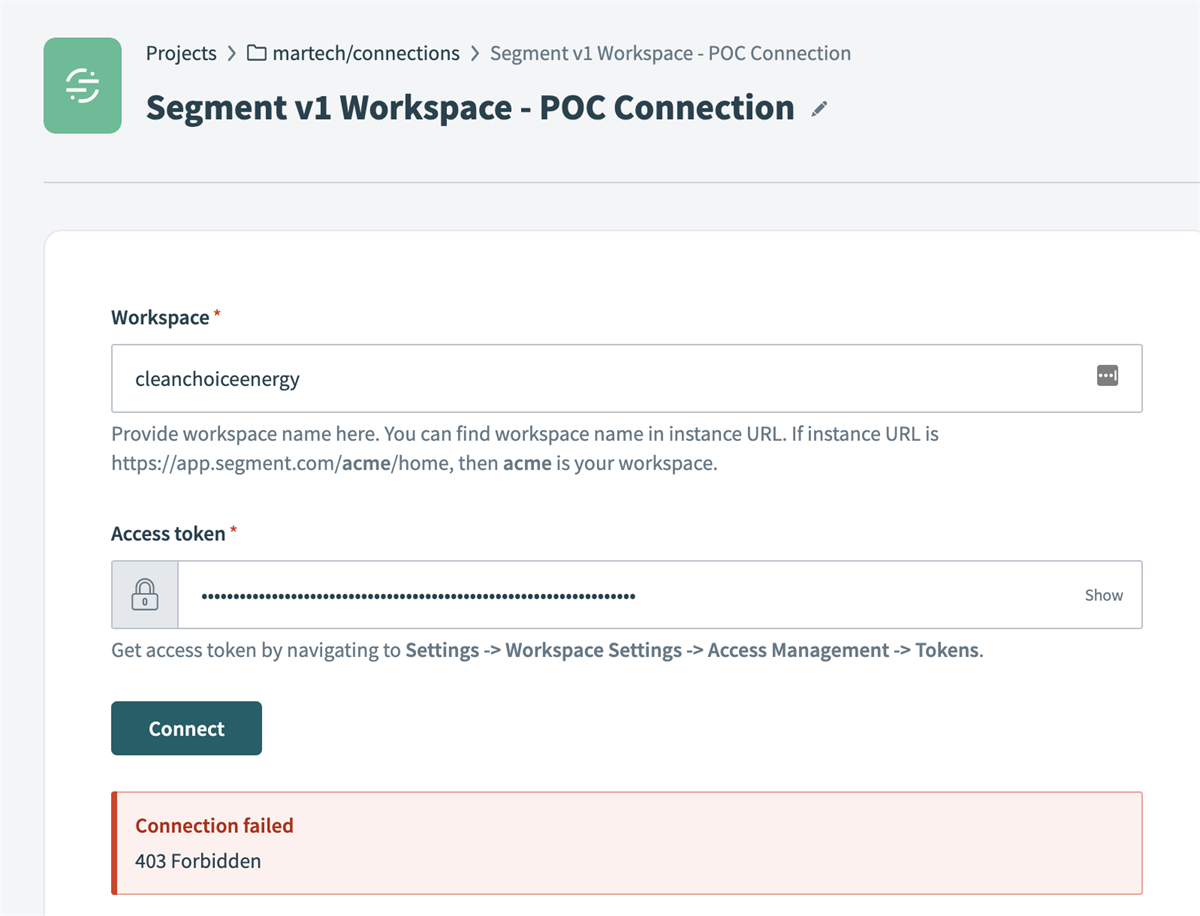1200x916 pixels.
Task: Click the Connection failed error banner
Action: tap(214, 825)
